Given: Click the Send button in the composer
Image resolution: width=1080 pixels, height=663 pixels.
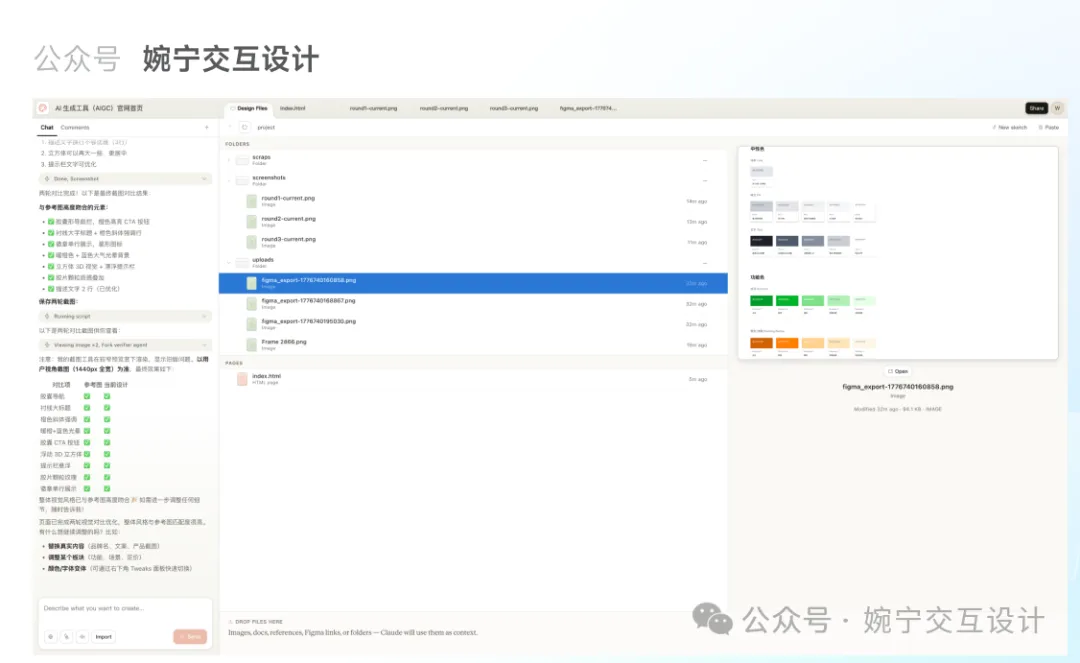Looking at the screenshot, I should coord(191,637).
